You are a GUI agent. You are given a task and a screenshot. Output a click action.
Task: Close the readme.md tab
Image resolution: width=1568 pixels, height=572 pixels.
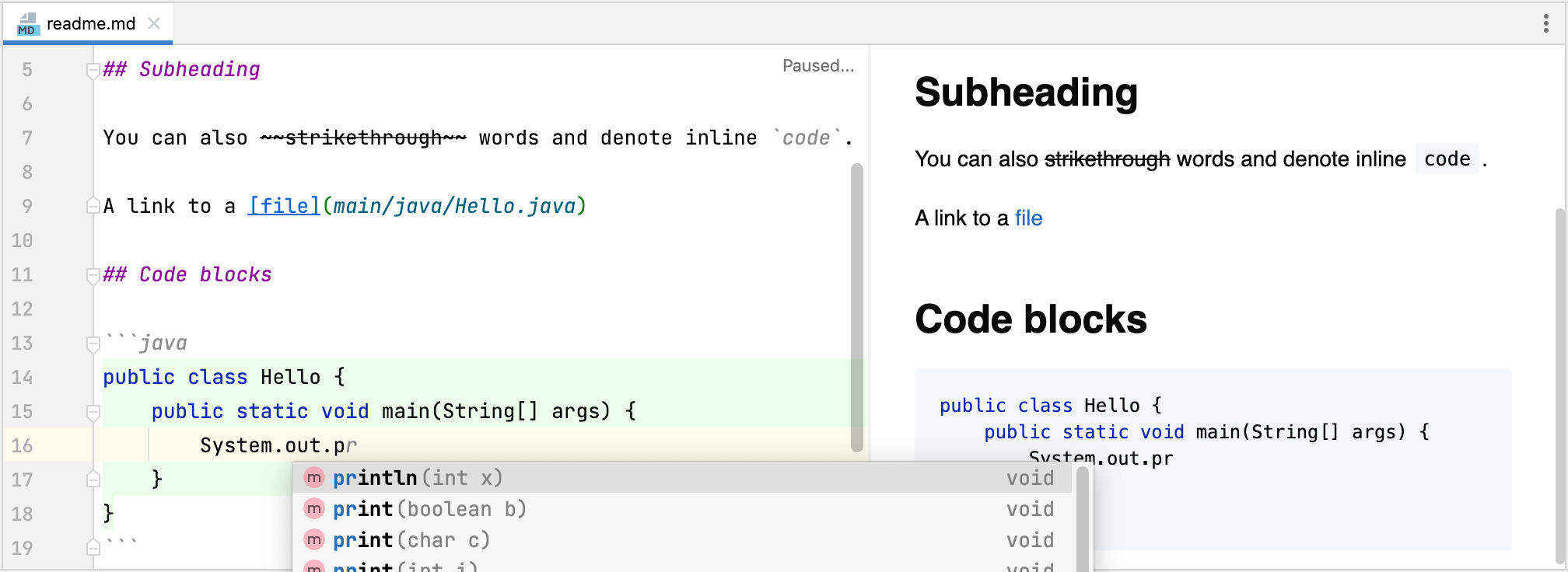(154, 23)
